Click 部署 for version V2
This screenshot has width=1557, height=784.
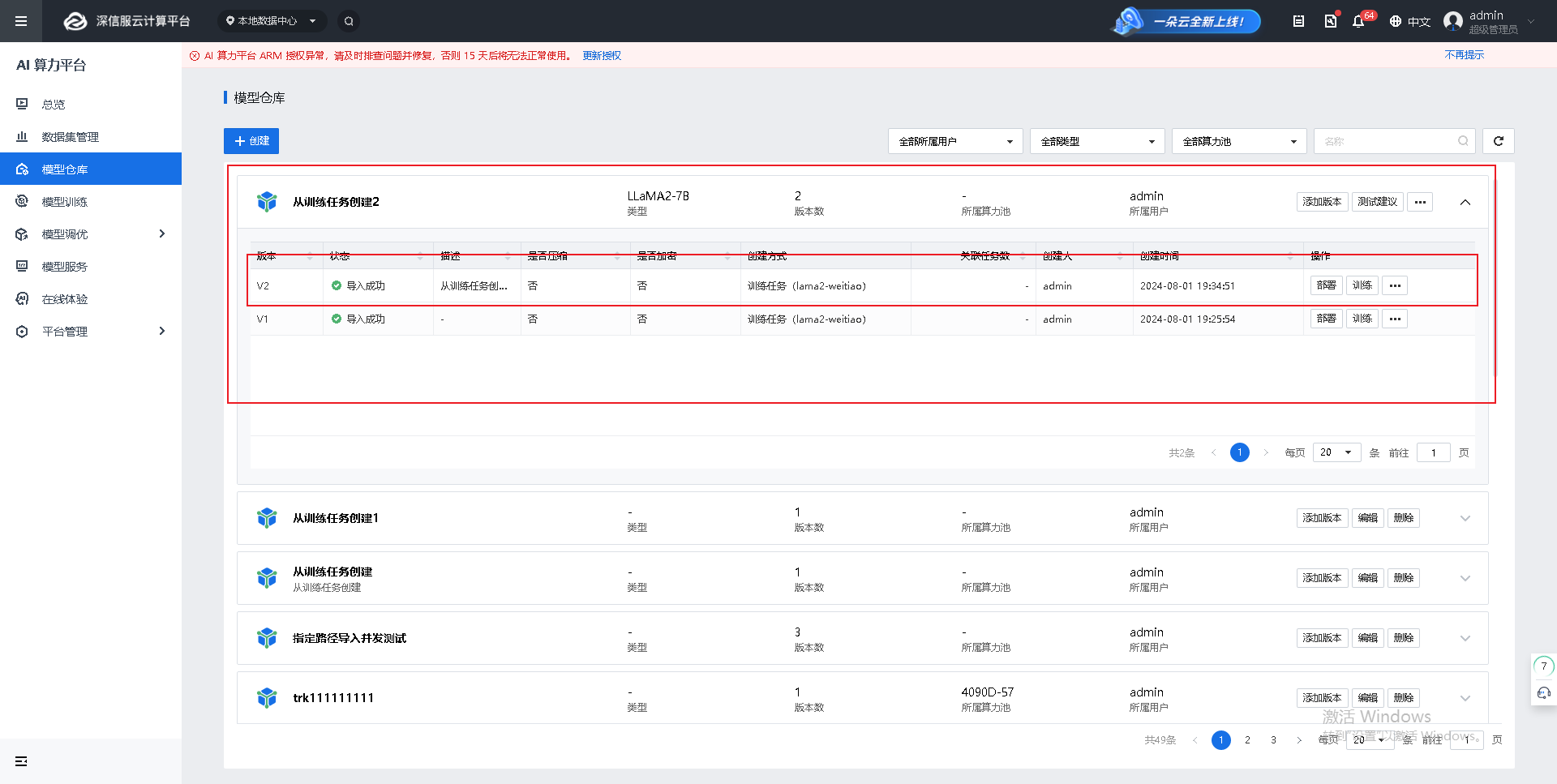click(x=1327, y=285)
